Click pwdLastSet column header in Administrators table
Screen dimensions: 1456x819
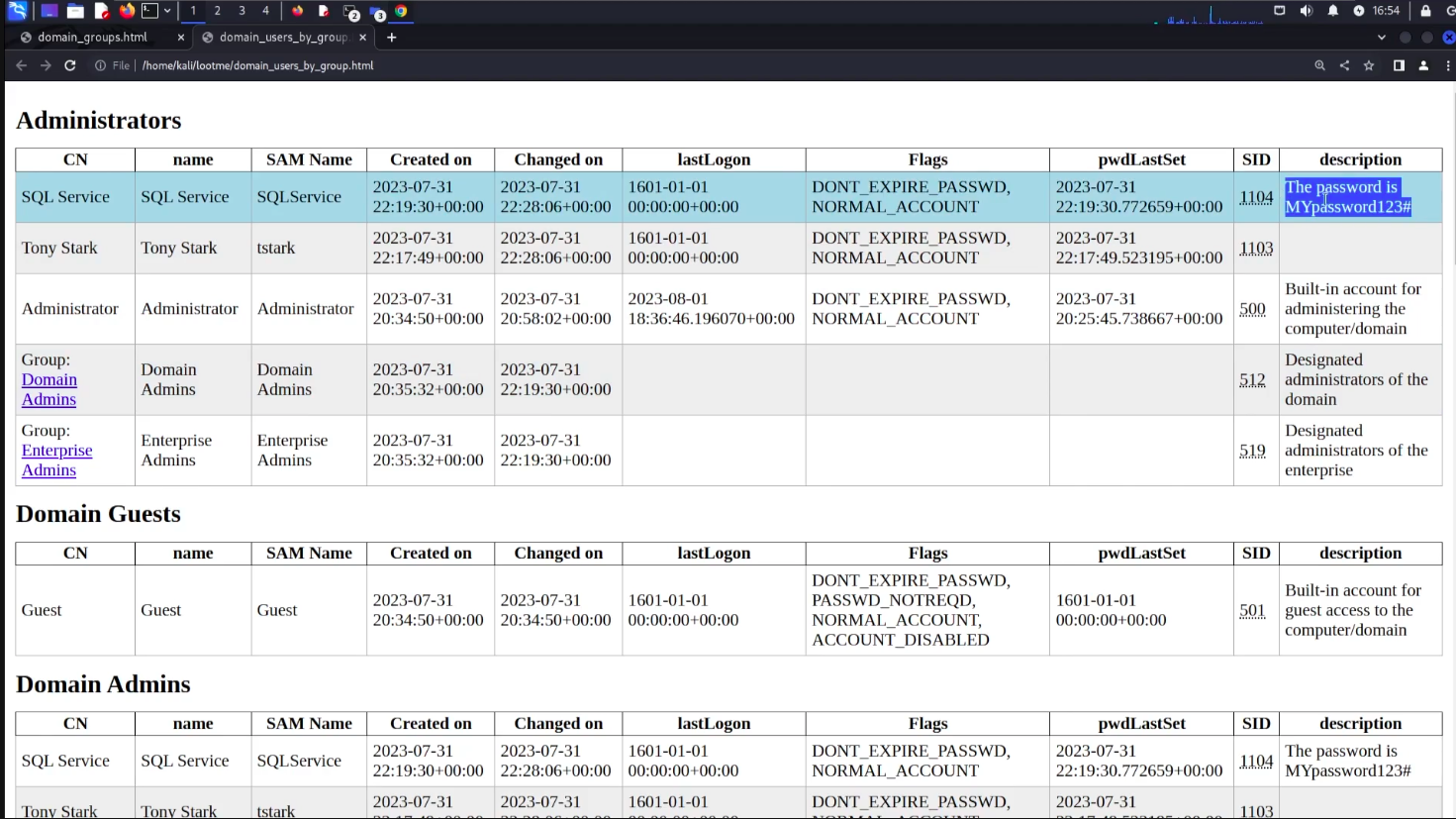(1141, 159)
